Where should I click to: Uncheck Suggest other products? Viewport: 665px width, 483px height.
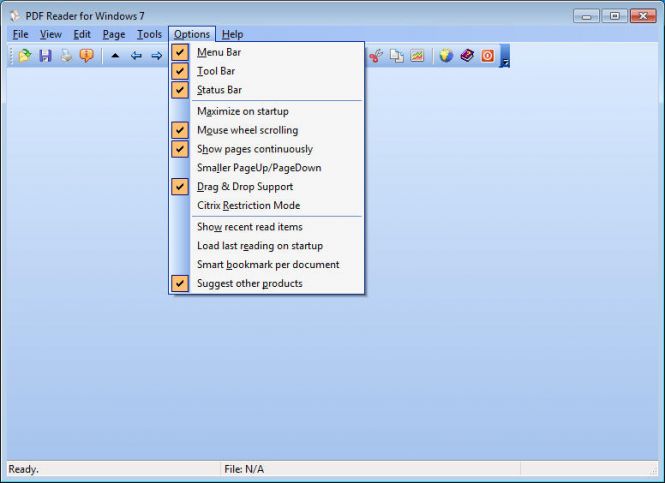coord(266,283)
